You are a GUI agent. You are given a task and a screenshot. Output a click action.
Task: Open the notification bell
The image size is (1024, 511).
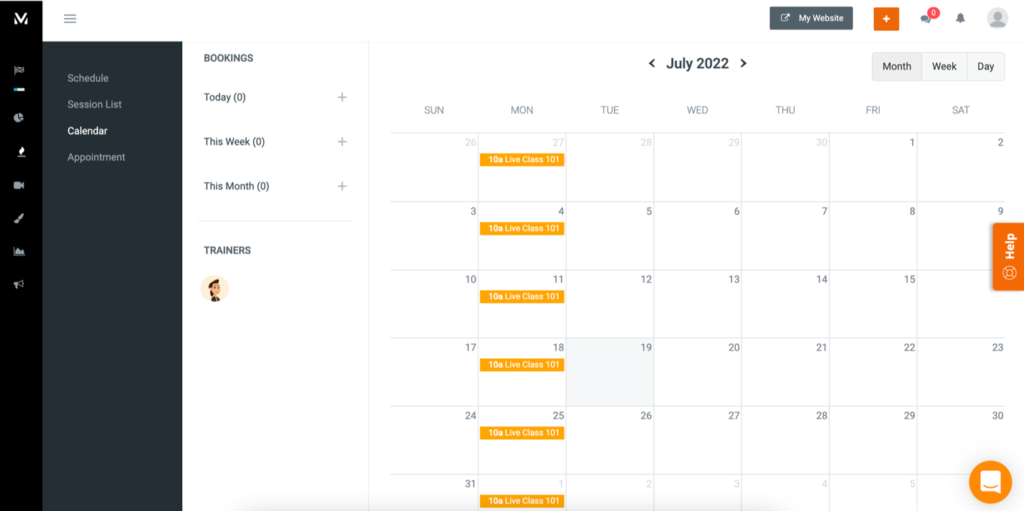(x=960, y=18)
